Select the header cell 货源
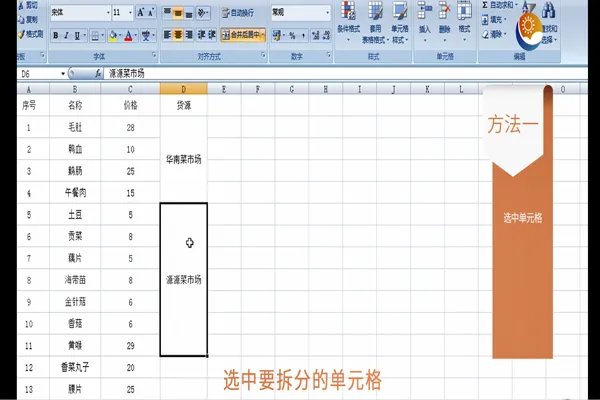This screenshot has width=600, height=400. pyautogui.click(x=184, y=105)
